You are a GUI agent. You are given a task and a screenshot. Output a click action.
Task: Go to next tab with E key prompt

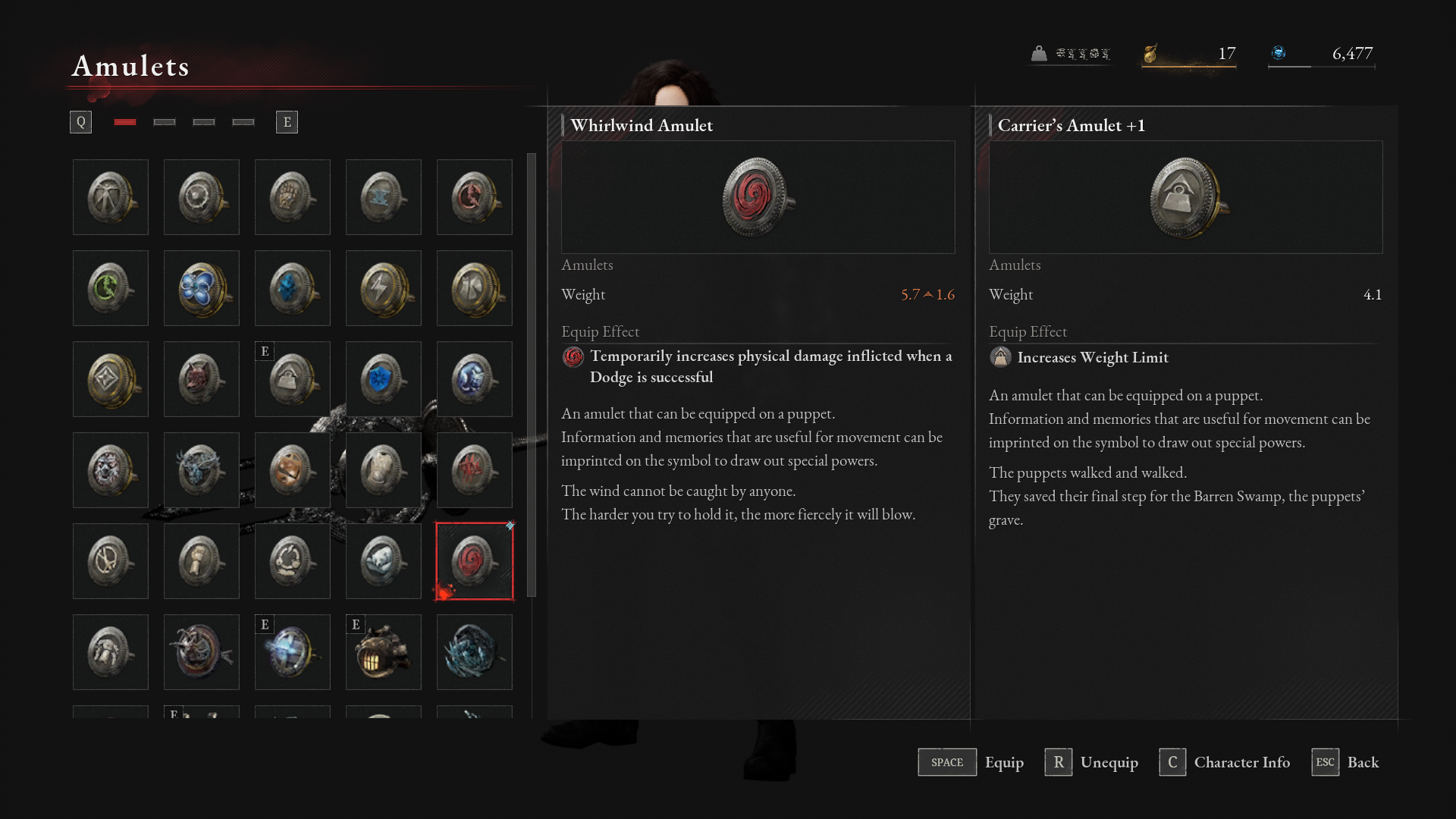(287, 122)
